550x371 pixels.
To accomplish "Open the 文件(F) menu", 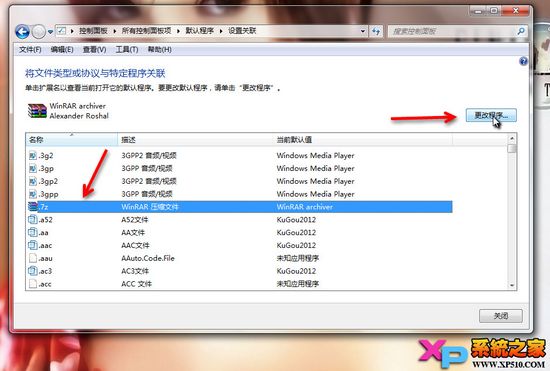I will [x=30, y=50].
